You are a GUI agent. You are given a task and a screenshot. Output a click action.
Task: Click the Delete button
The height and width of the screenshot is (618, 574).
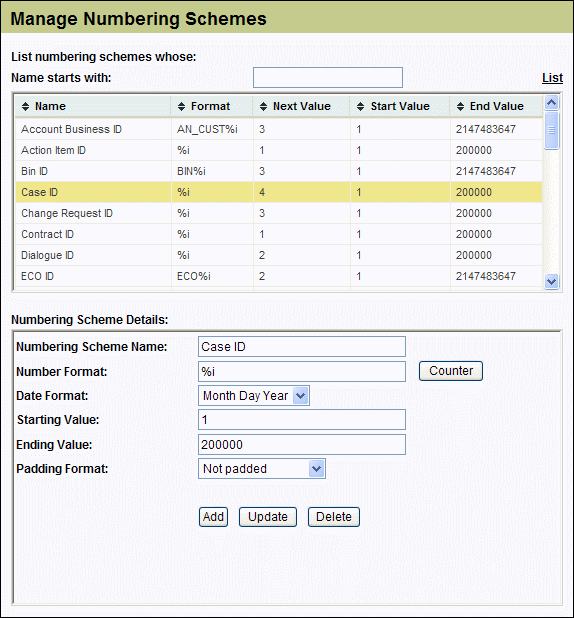(334, 517)
